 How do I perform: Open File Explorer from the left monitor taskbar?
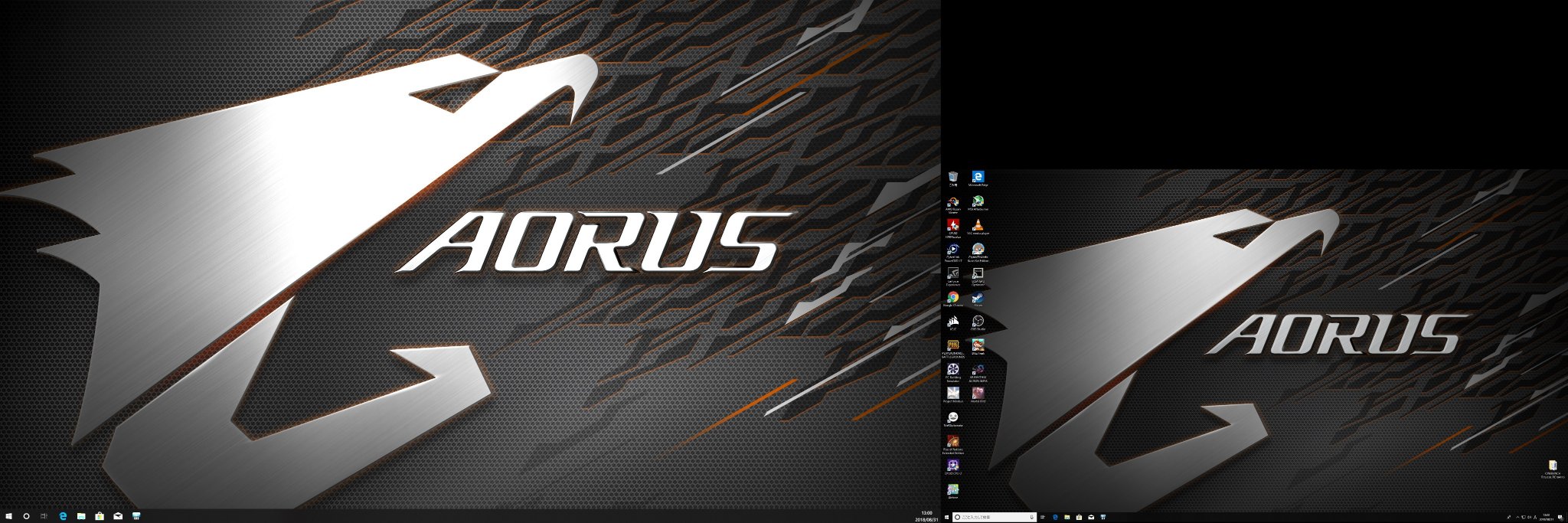[x=81, y=516]
